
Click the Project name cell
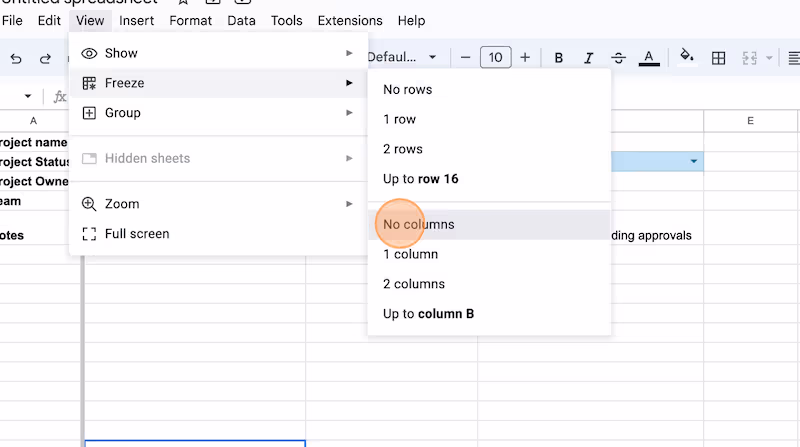point(34,142)
